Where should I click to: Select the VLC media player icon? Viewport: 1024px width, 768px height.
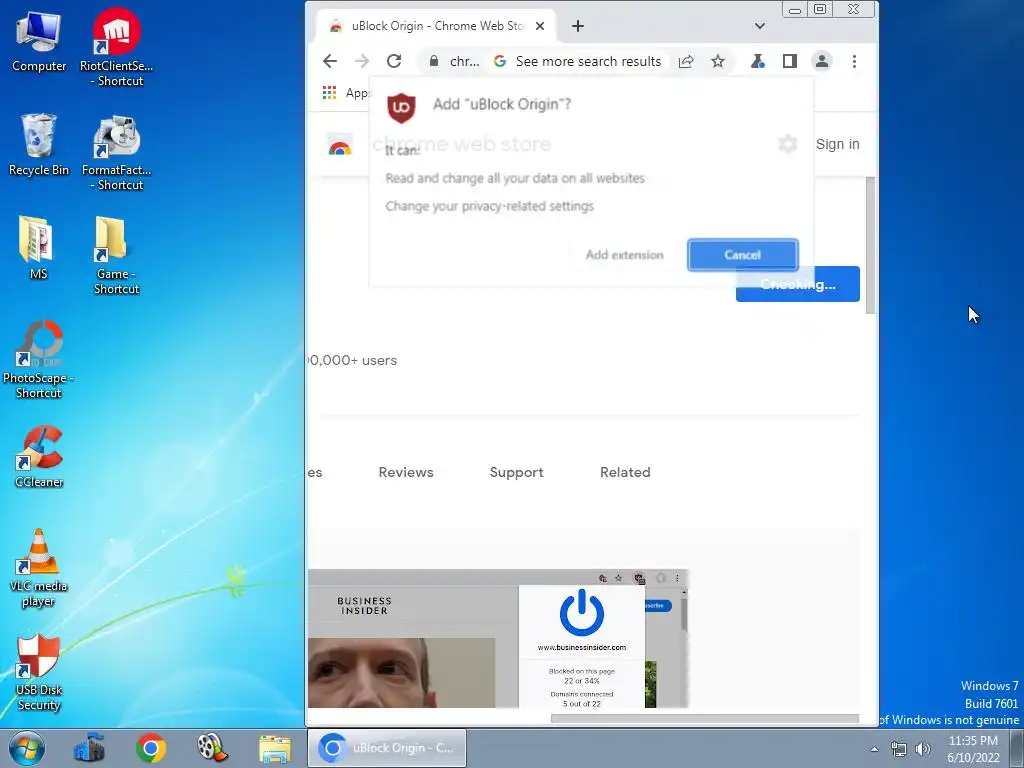click(38, 568)
